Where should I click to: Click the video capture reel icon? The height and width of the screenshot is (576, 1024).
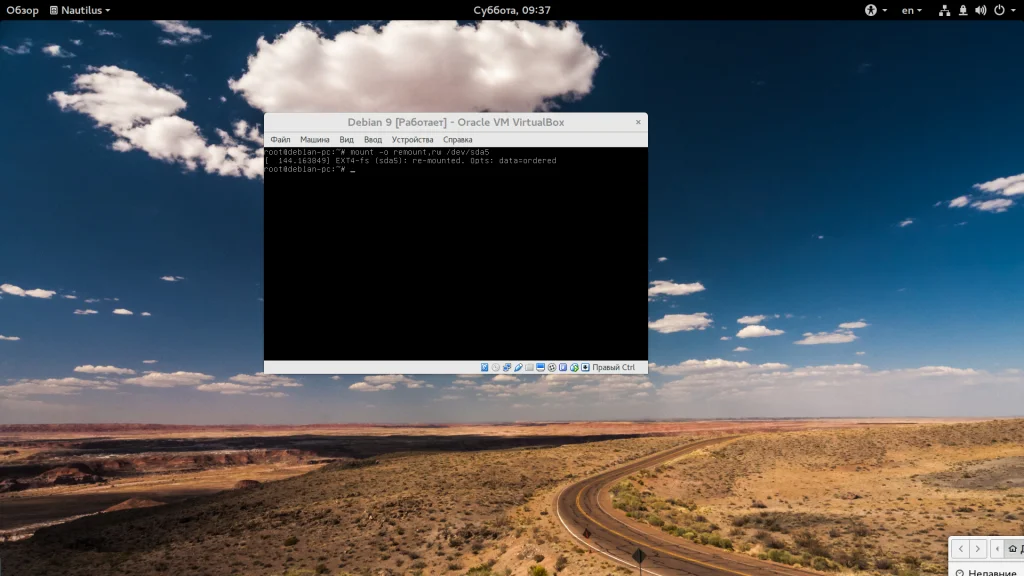coord(552,367)
